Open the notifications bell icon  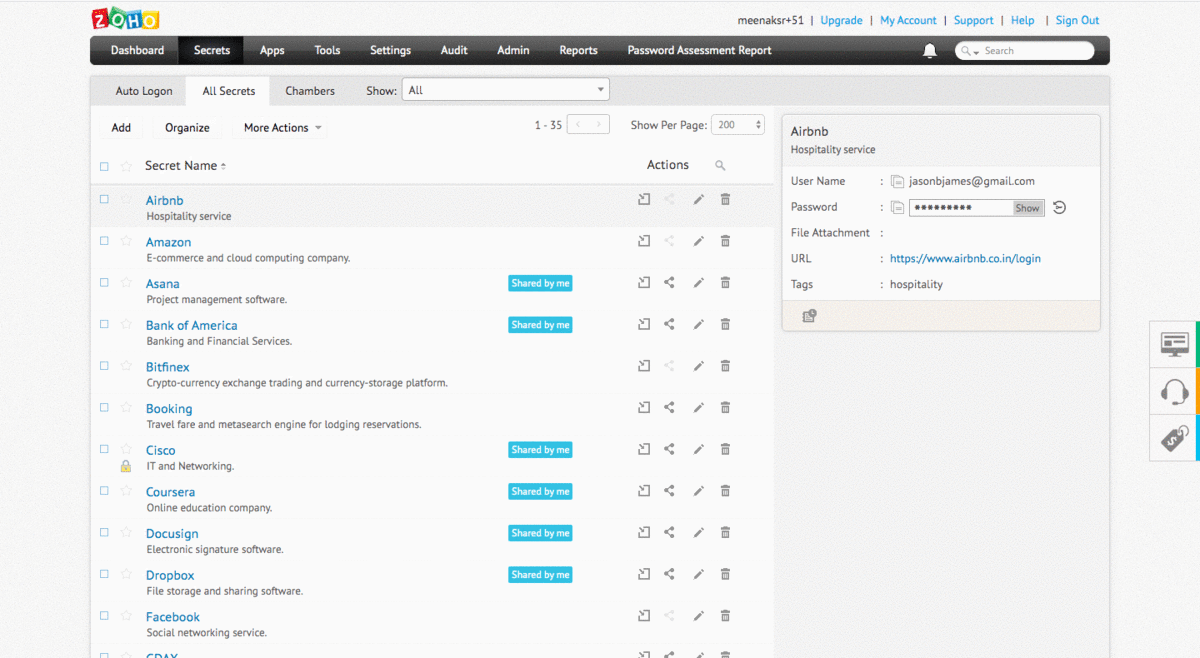930,51
